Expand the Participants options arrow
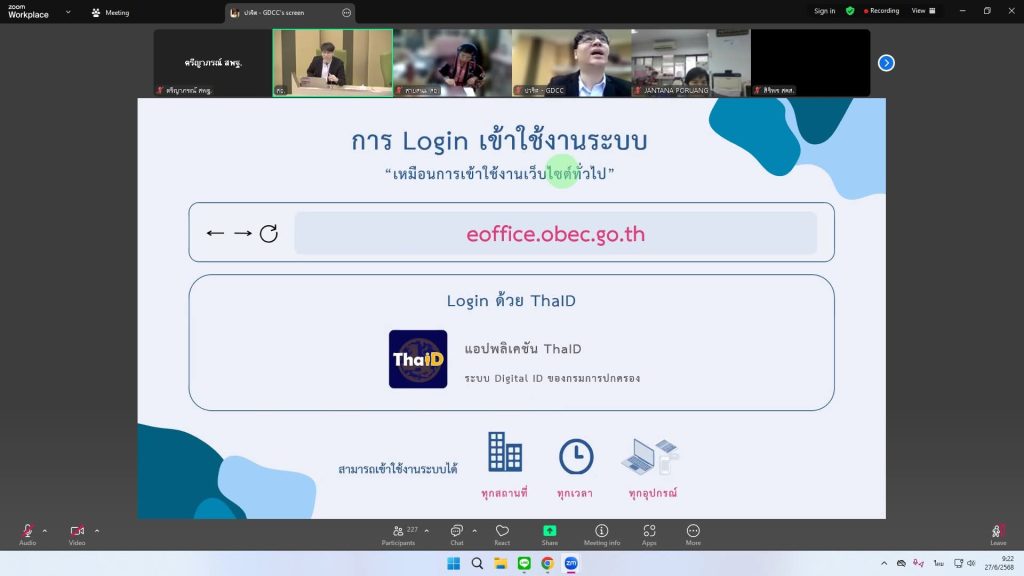 coord(426,531)
